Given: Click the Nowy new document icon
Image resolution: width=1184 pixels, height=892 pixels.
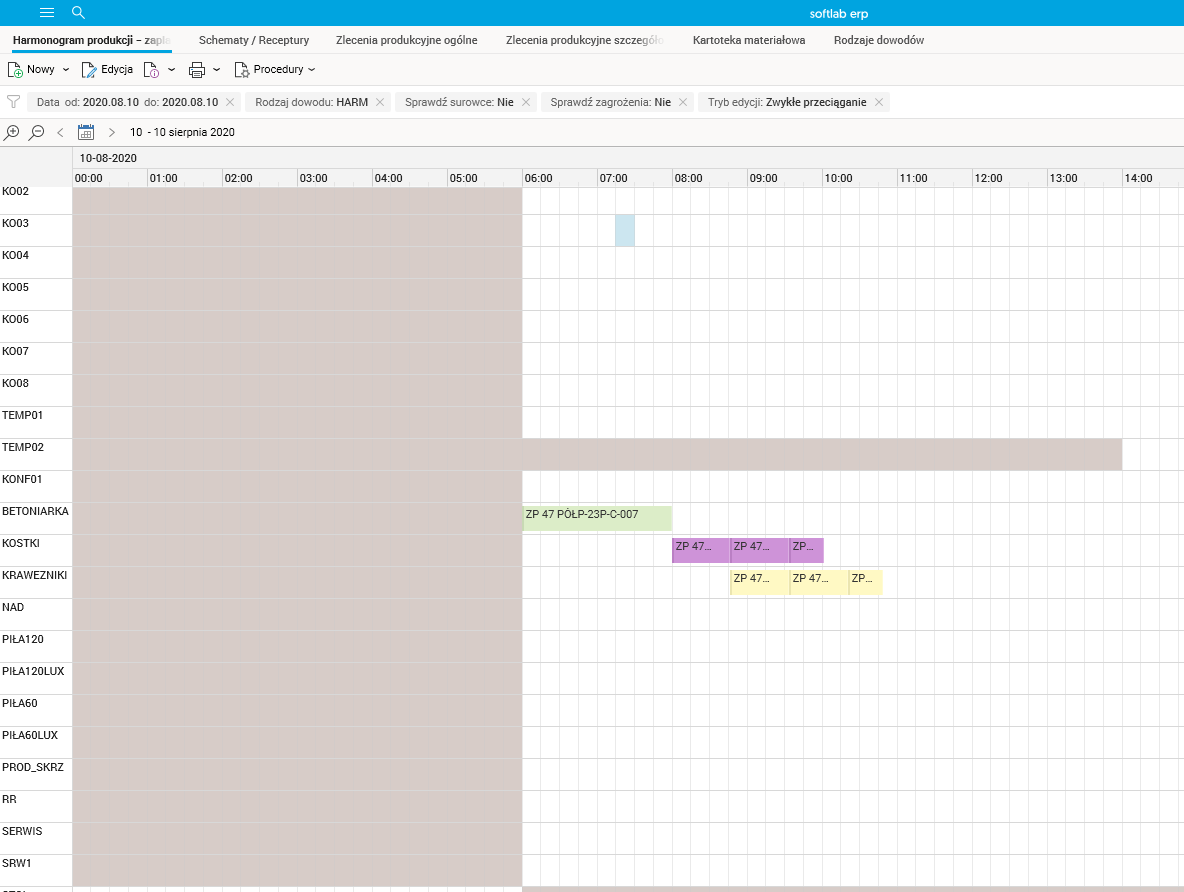Looking at the screenshot, I should pos(15,69).
